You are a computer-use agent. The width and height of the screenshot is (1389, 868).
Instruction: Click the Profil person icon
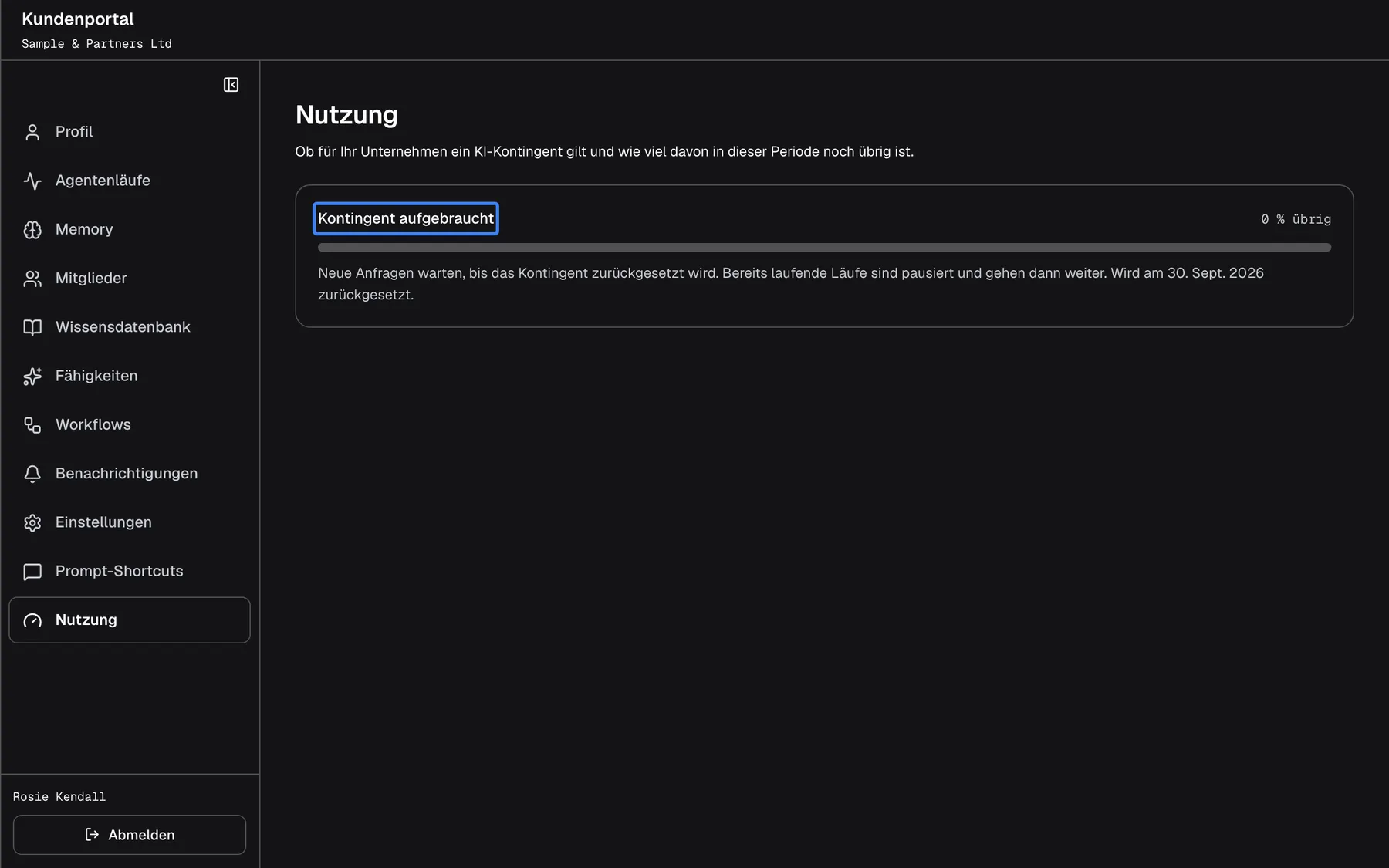(32, 132)
